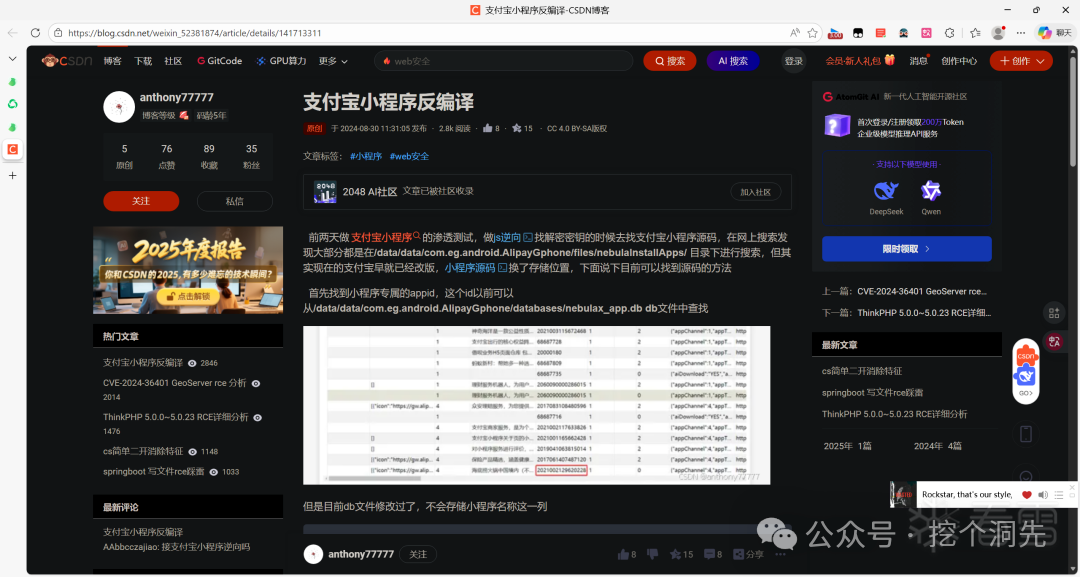This screenshot has height=577, width=1080.
Task: Click the AI 搜索 button
Action: pos(733,61)
